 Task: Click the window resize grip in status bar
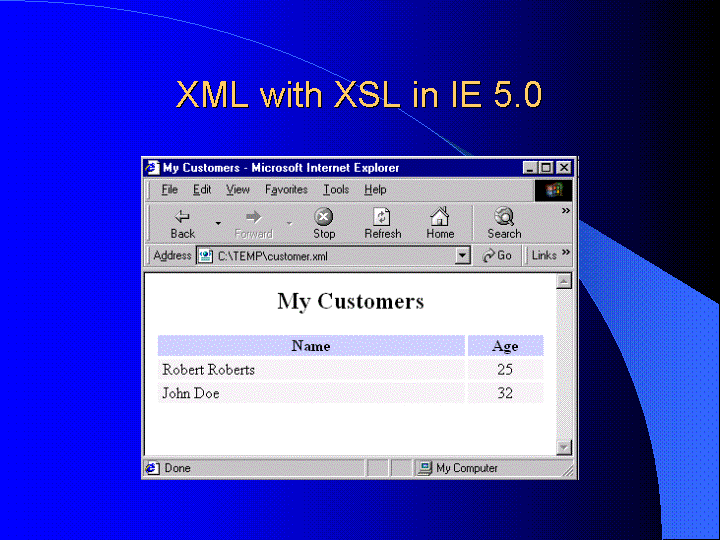click(568, 471)
